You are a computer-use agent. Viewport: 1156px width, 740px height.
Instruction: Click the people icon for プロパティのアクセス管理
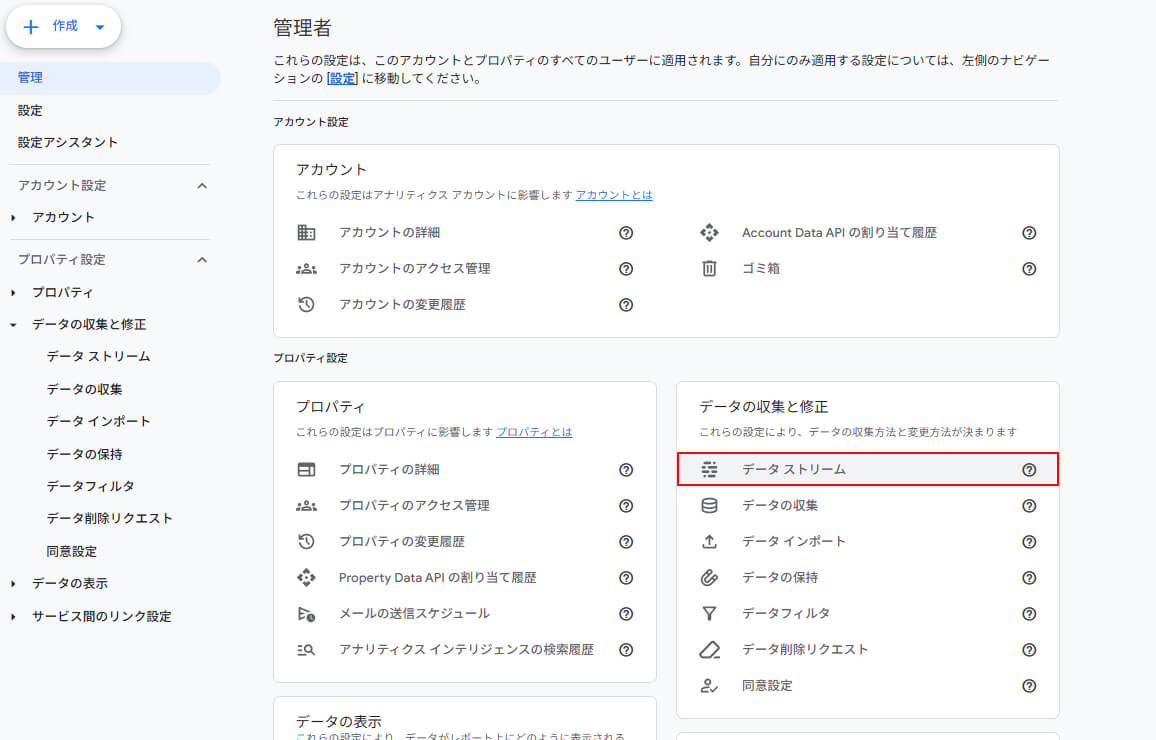pyautogui.click(x=306, y=505)
